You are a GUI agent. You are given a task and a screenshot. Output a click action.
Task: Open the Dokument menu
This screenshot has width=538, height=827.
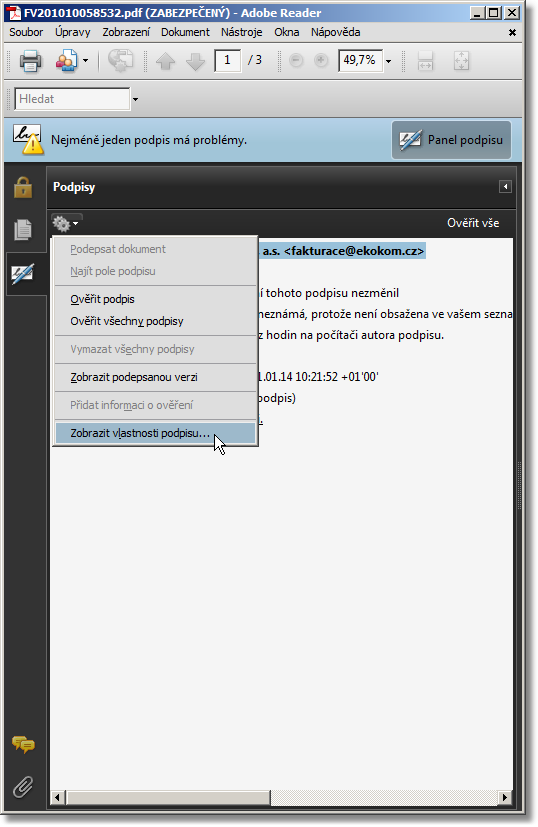pyautogui.click(x=185, y=32)
